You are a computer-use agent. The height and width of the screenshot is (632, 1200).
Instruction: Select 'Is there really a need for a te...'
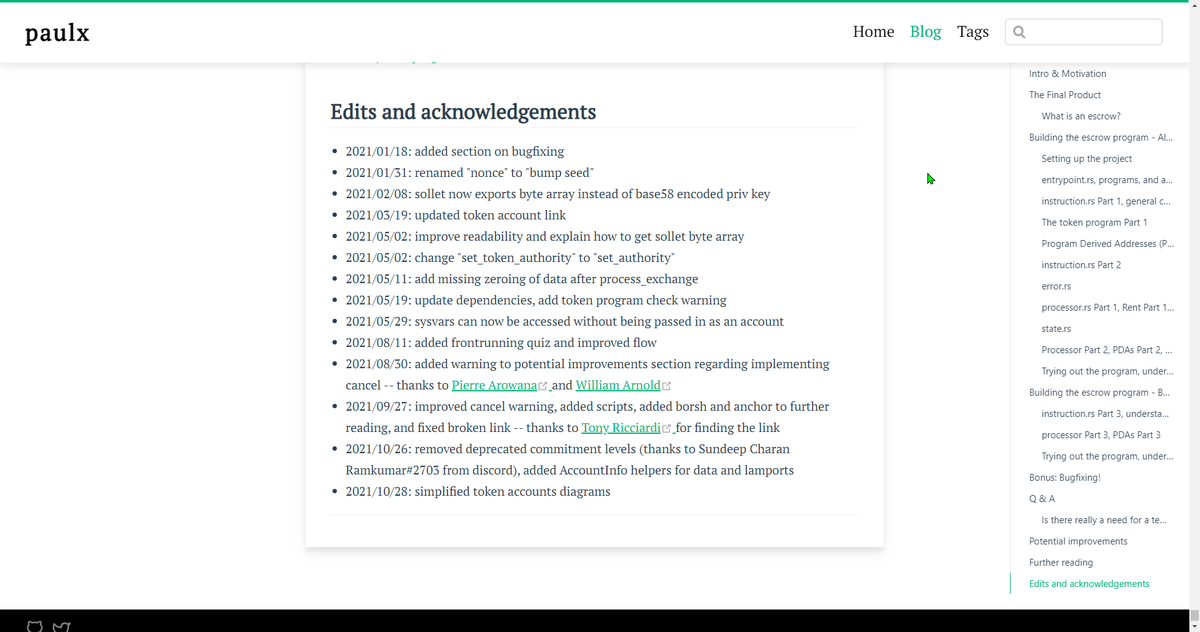[1104, 520]
